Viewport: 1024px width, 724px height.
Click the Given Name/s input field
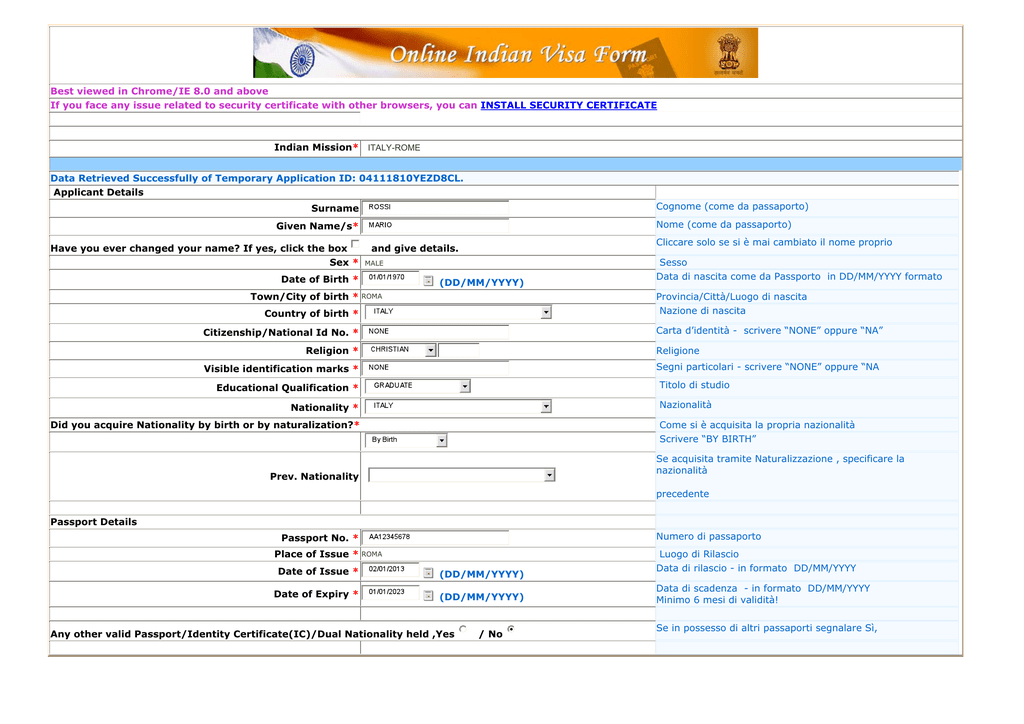[435, 225]
